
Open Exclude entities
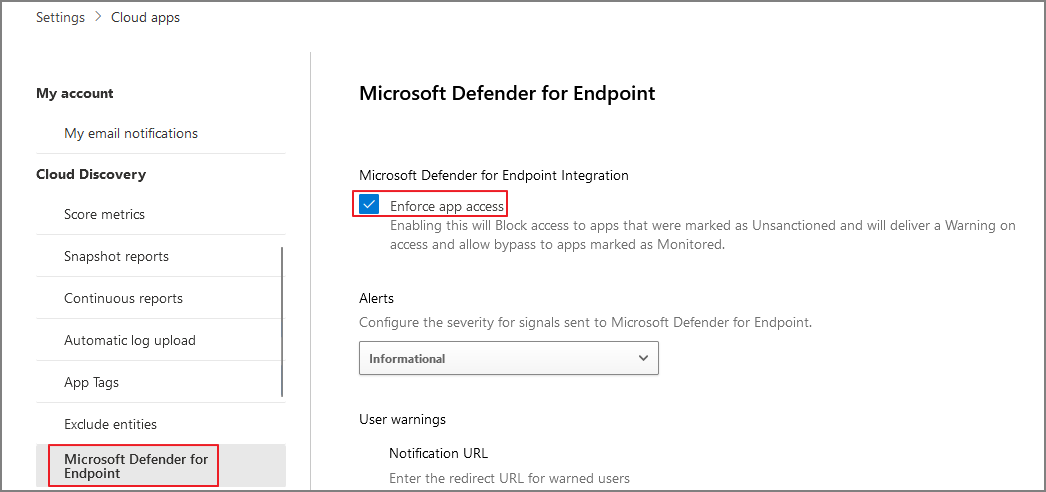[x=110, y=424]
